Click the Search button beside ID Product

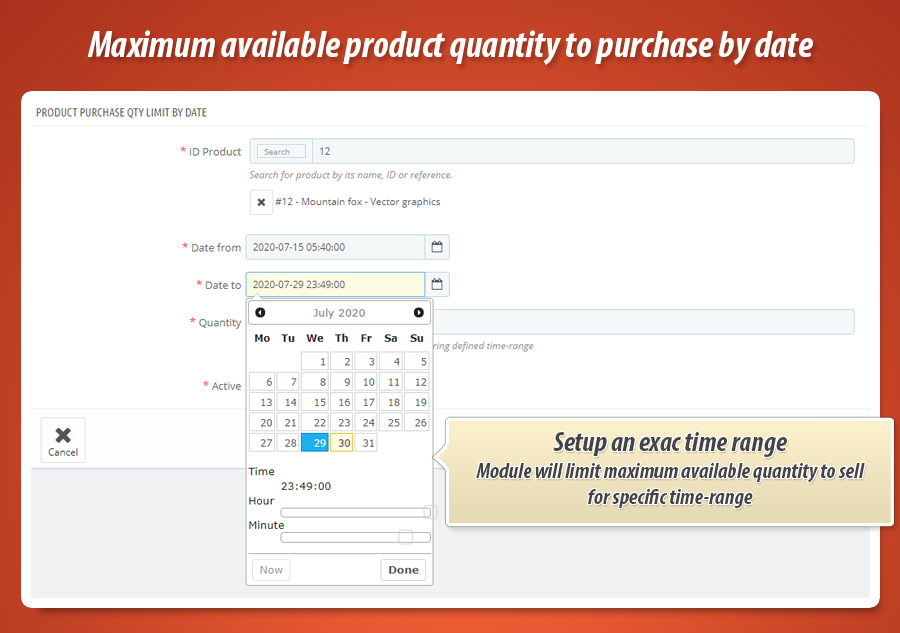[281, 152]
